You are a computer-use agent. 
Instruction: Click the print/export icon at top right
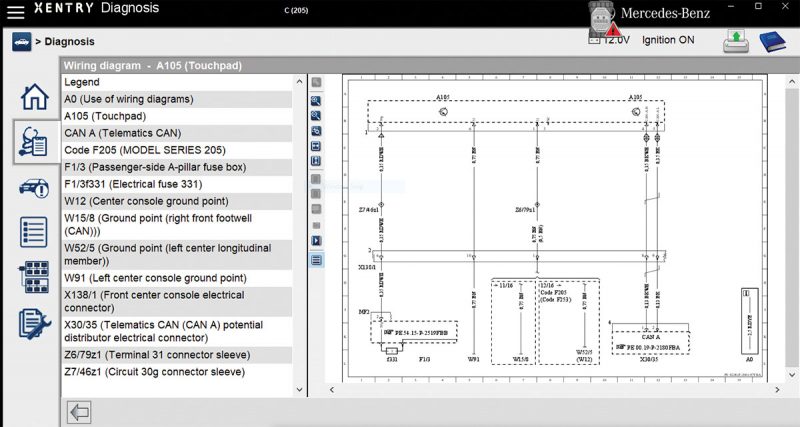point(735,41)
